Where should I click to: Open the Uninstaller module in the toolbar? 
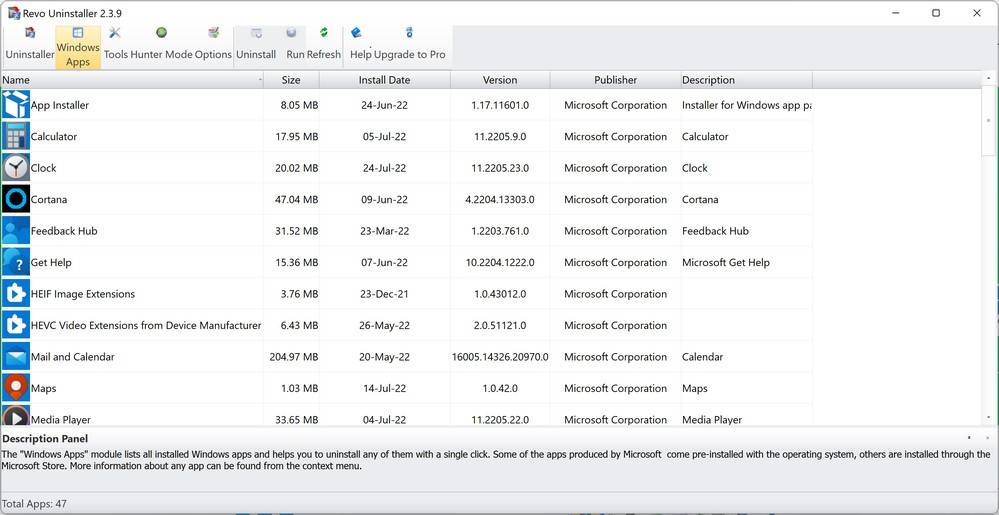pyautogui.click(x=30, y=44)
